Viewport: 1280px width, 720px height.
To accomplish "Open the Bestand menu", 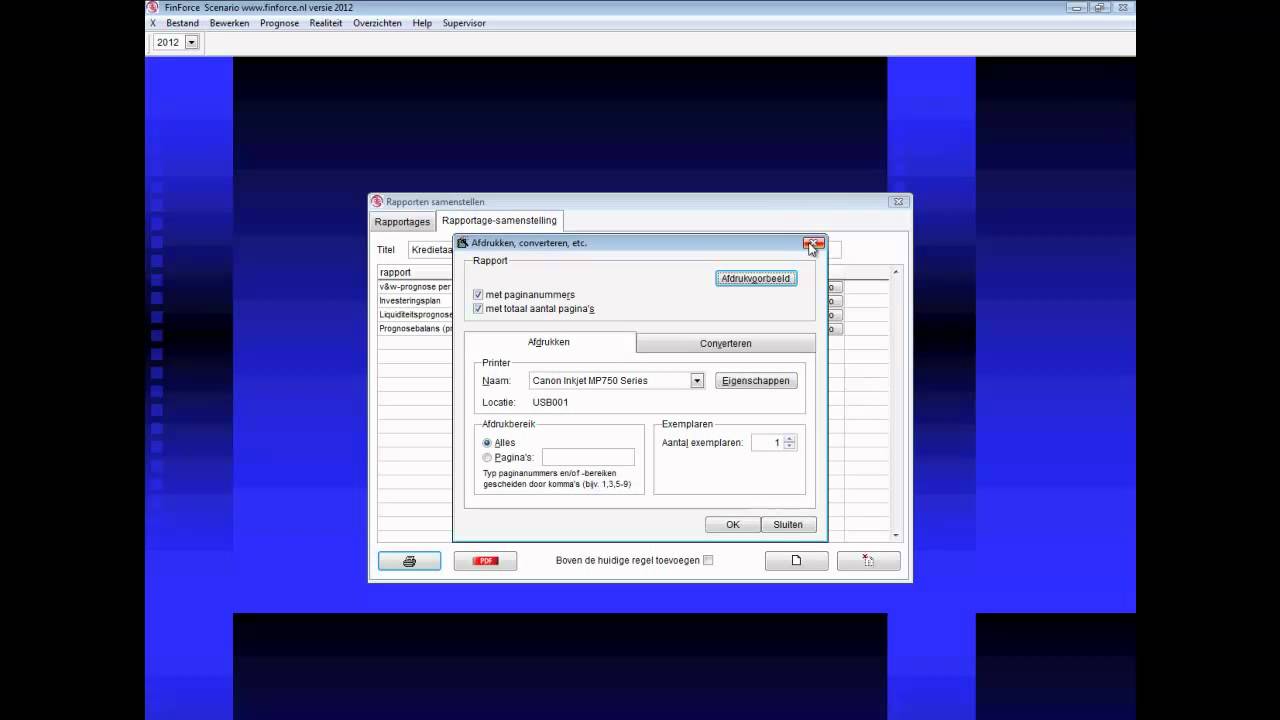I will point(182,23).
